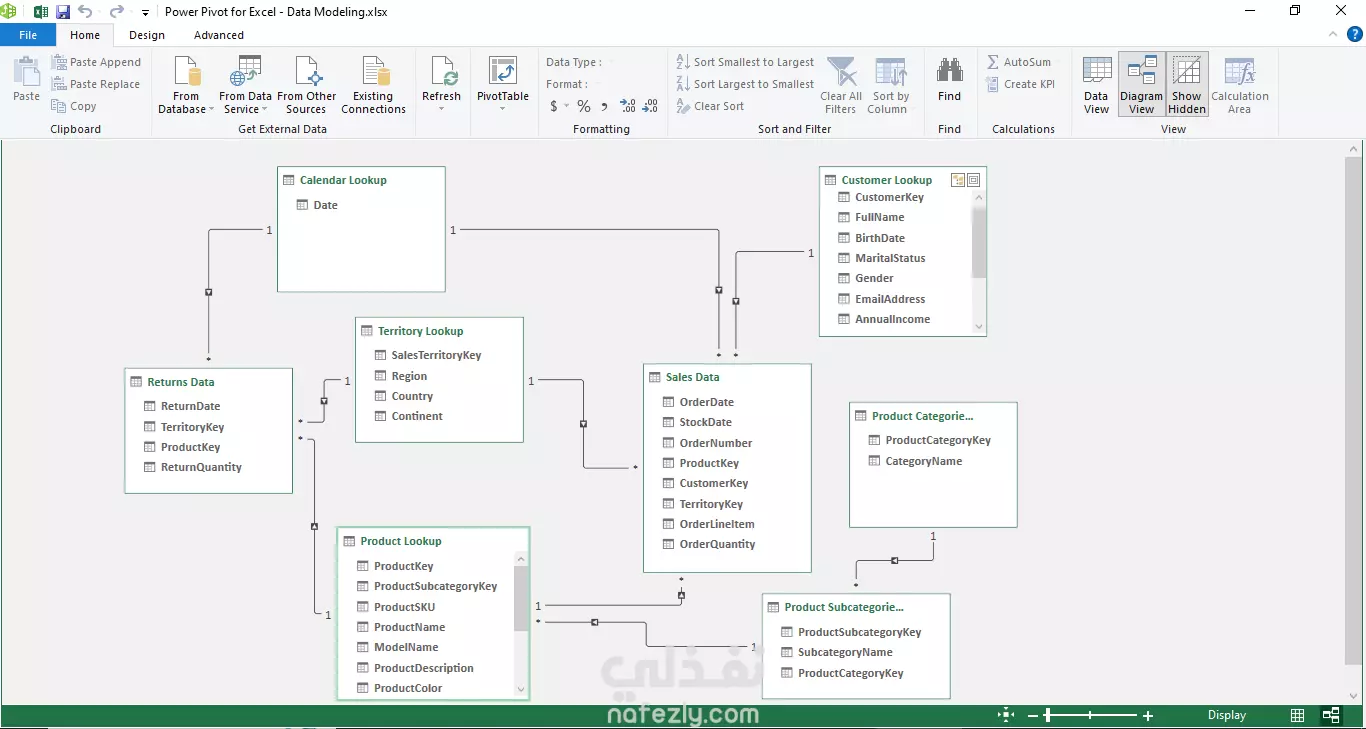Viewport: 1366px width, 729px height.
Task: Click Clear All Filters icon
Action: (841, 72)
